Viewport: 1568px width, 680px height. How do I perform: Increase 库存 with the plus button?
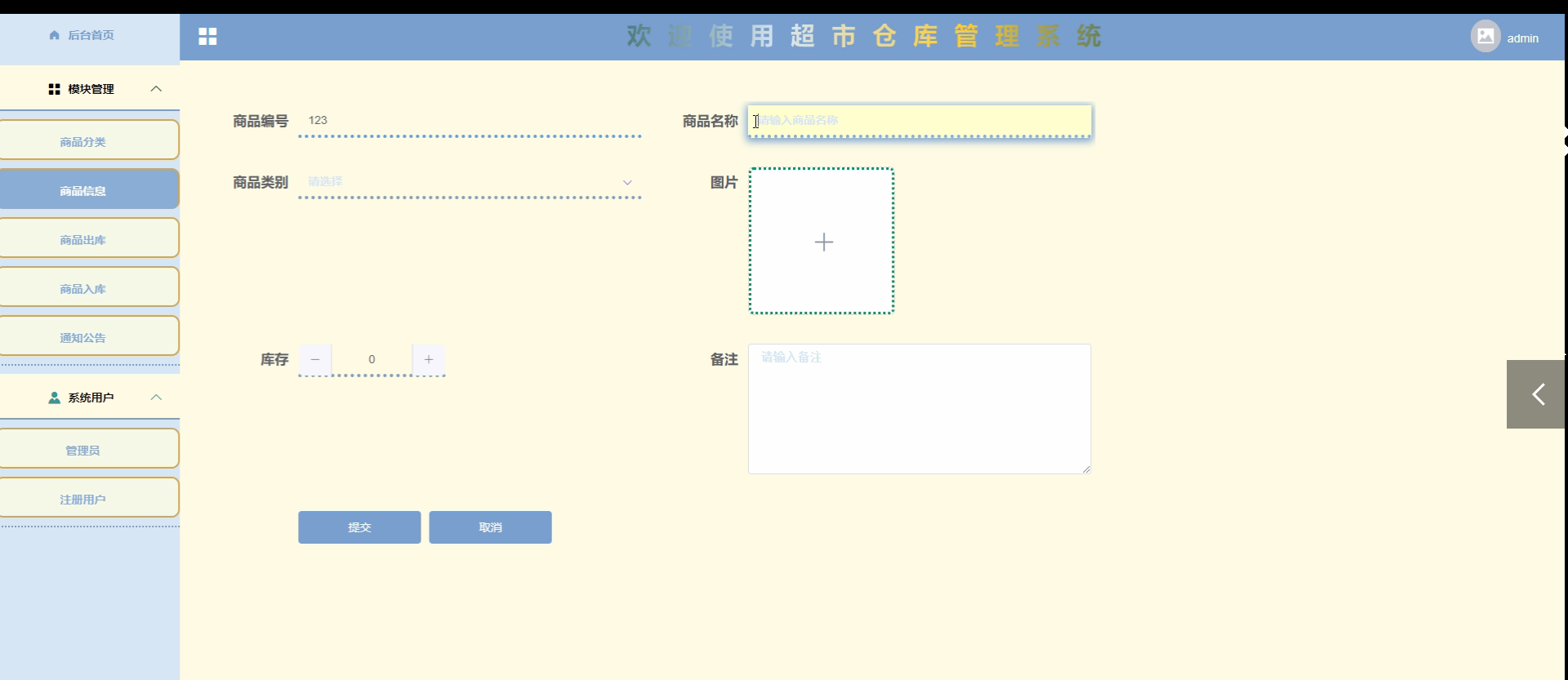click(x=429, y=360)
